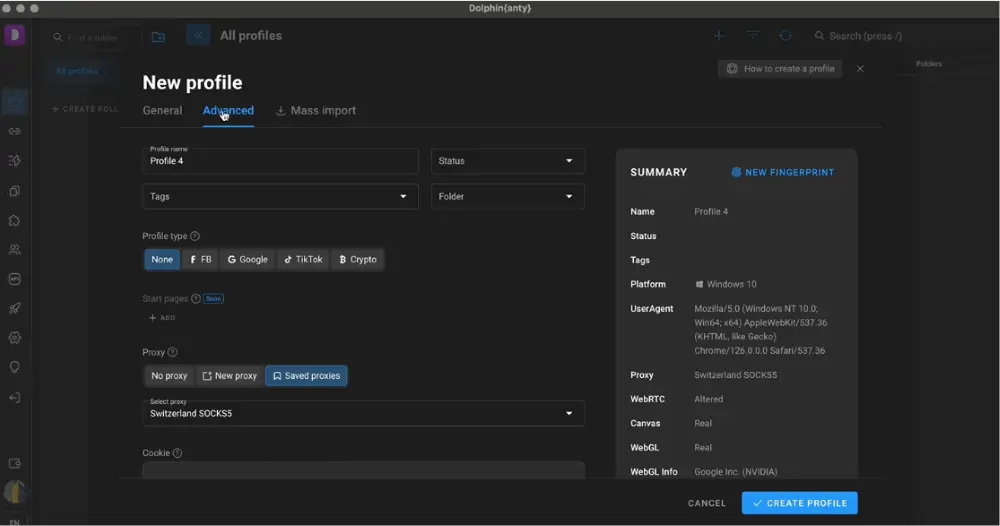Open the copy pages icon in sidebar
The image size is (1000, 526).
(x=14, y=191)
